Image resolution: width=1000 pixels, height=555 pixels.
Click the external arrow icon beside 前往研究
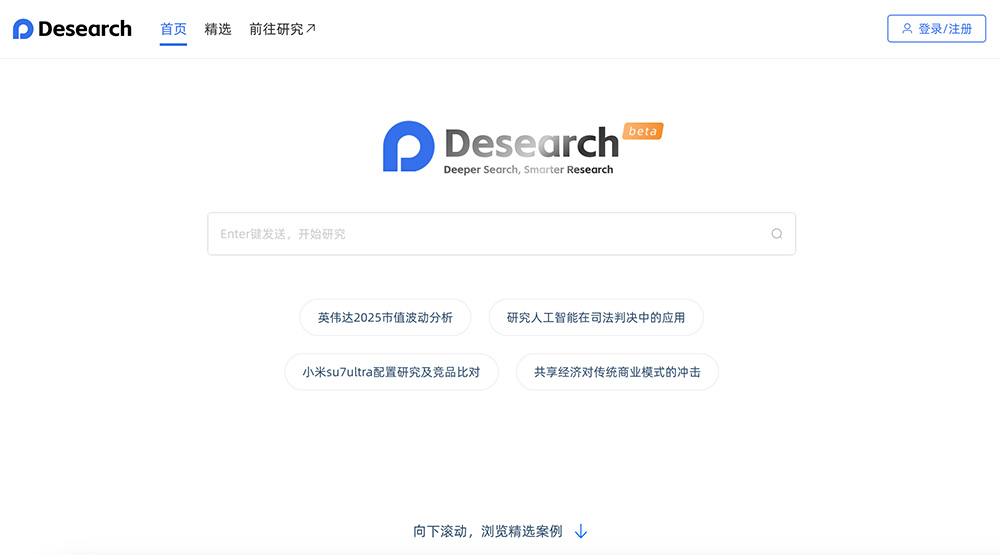[311, 29]
